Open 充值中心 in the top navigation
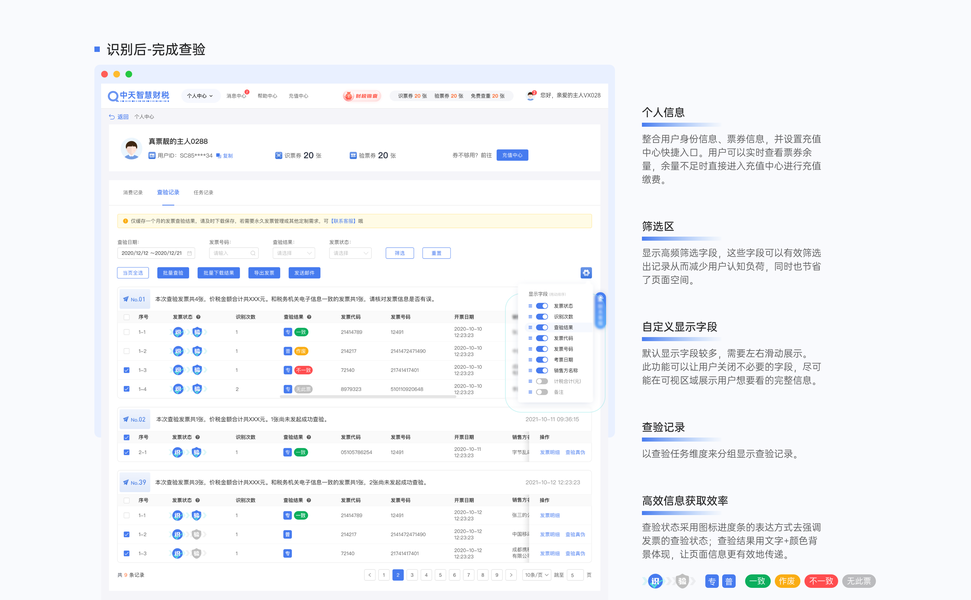 click(298, 96)
